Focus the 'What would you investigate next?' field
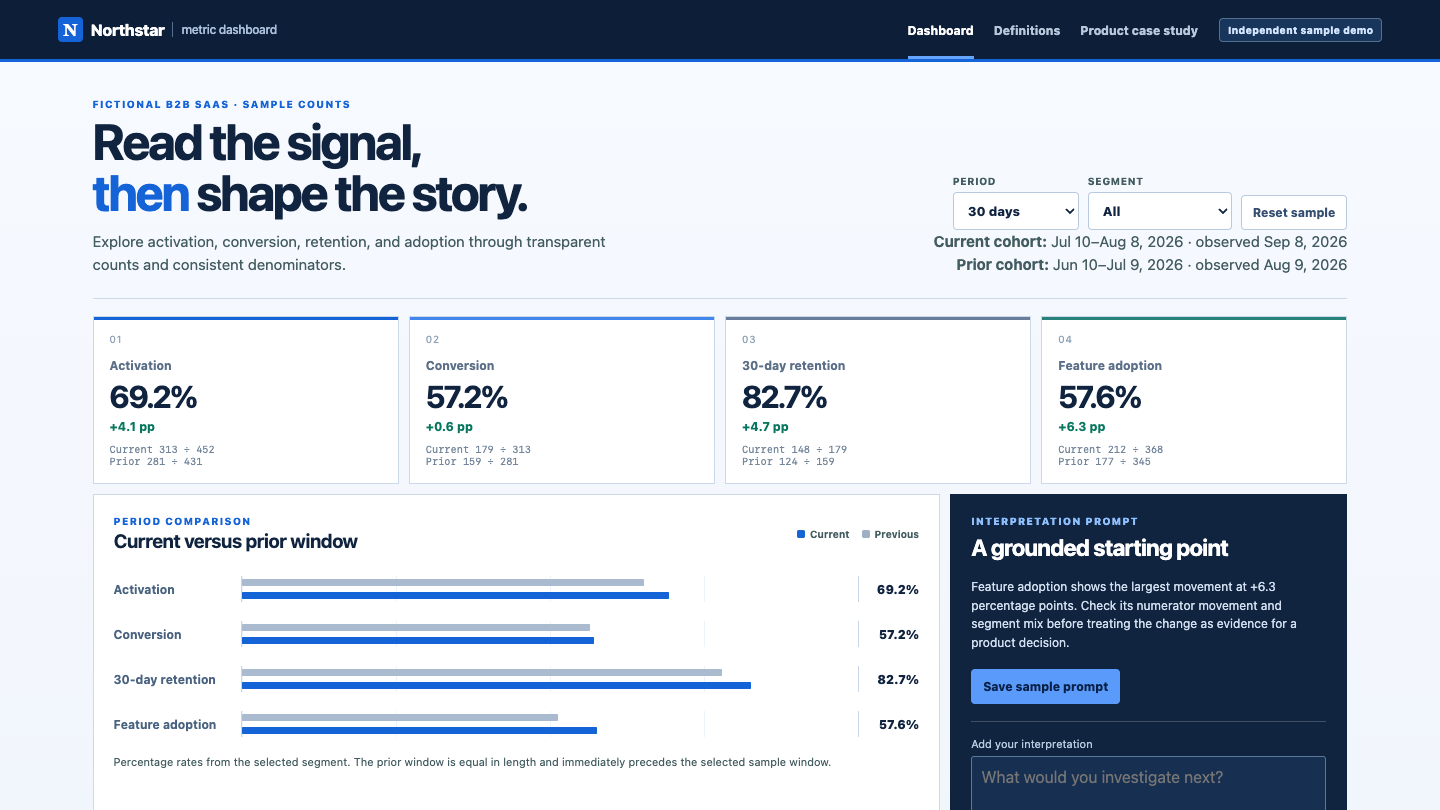 pyautogui.click(x=1148, y=783)
